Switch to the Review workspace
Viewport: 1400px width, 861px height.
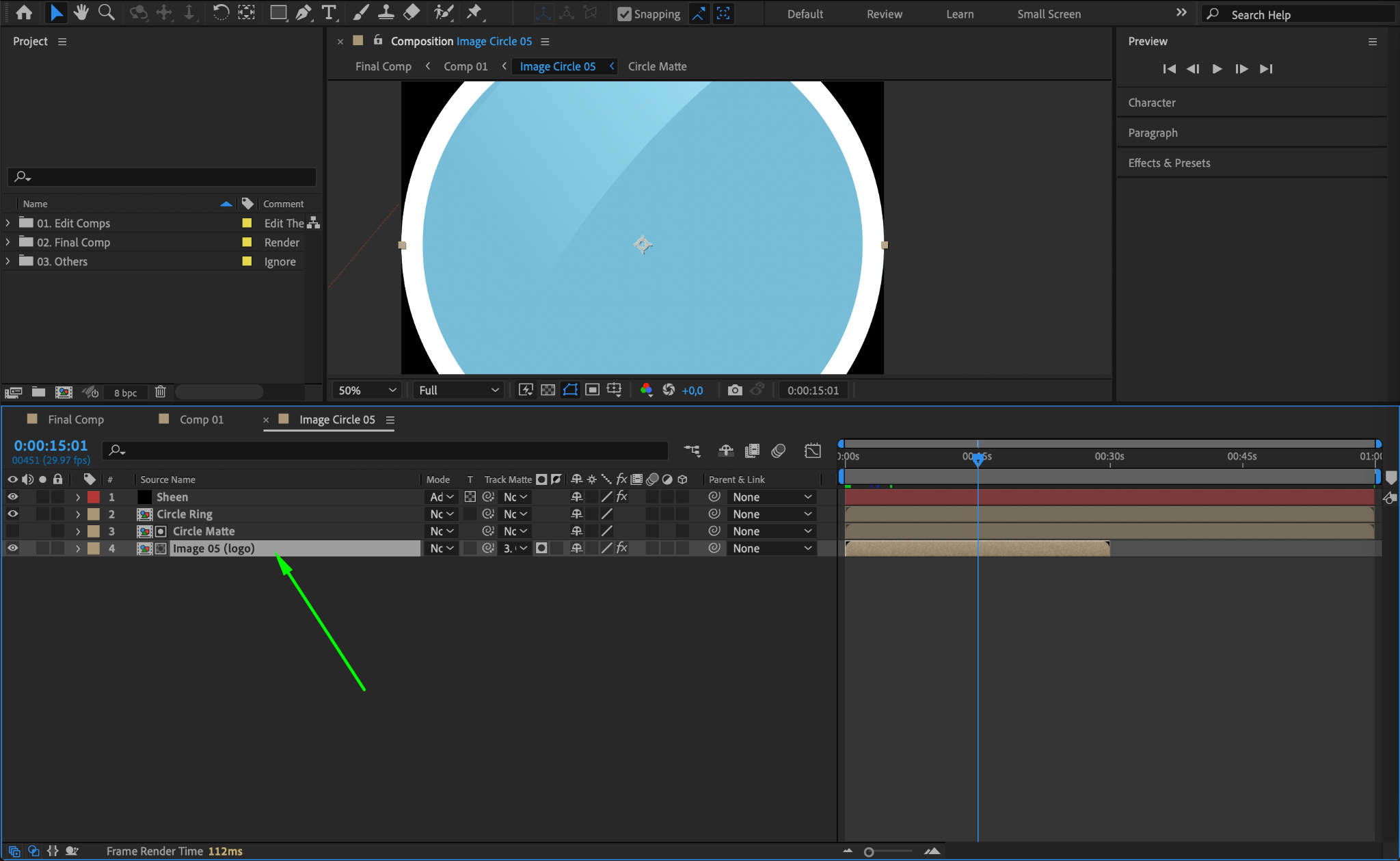(884, 14)
